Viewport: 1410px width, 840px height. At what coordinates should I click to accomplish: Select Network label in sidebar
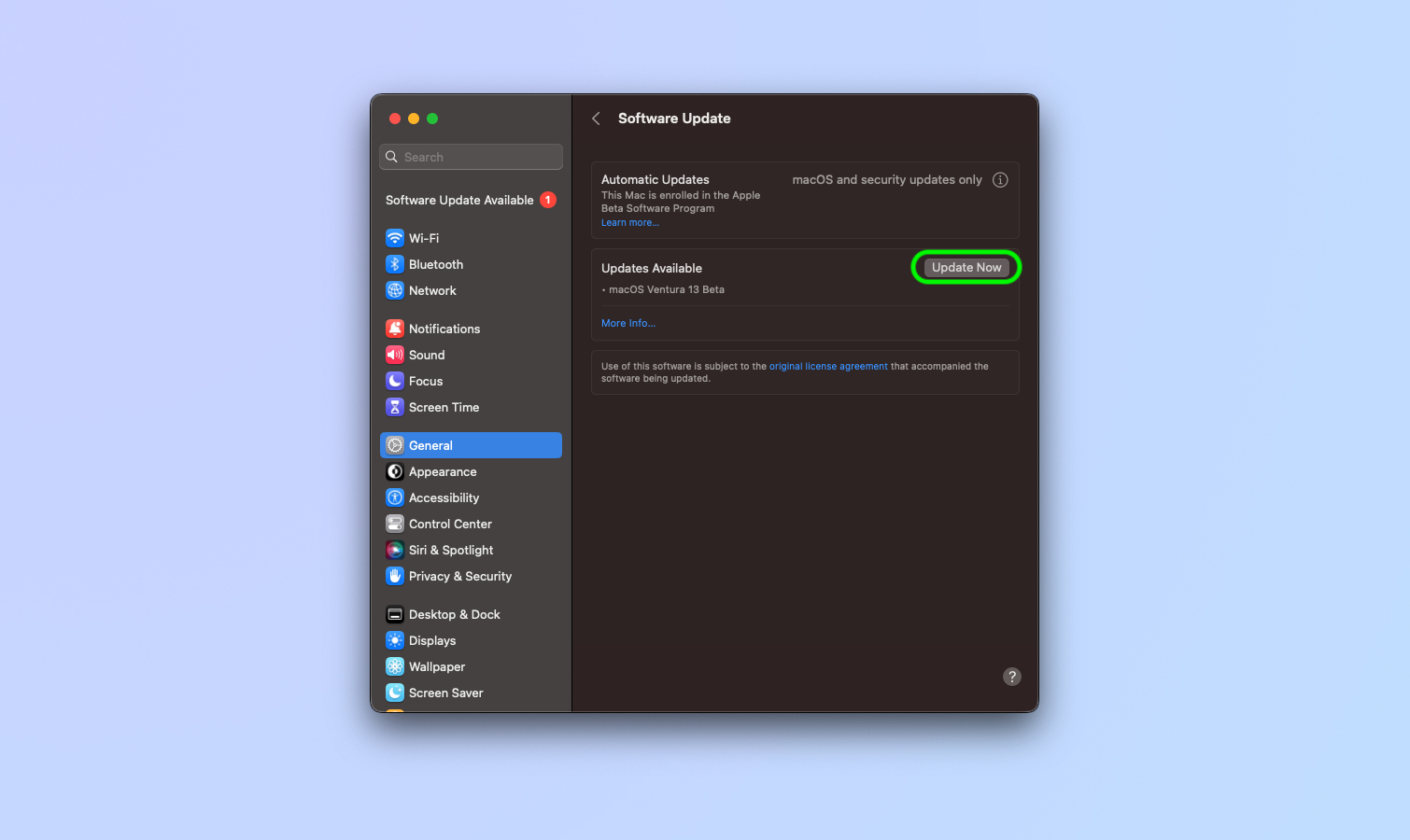[432, 290]
